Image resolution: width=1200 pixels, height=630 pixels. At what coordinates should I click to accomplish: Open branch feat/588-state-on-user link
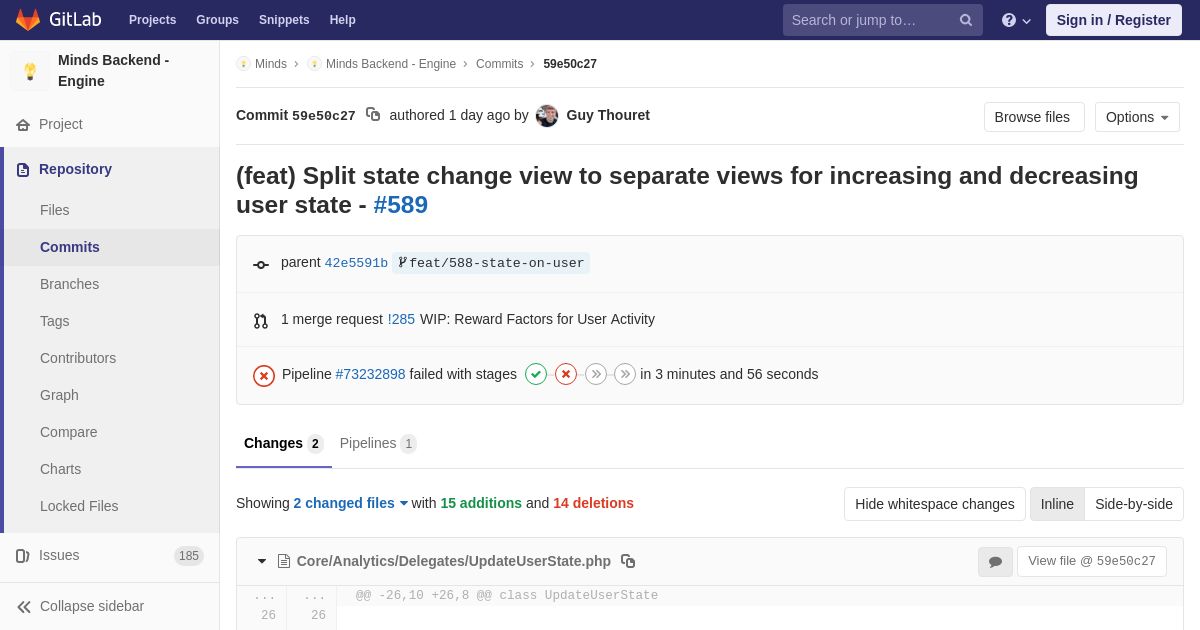pyautogui.click(x=491, y=263)
